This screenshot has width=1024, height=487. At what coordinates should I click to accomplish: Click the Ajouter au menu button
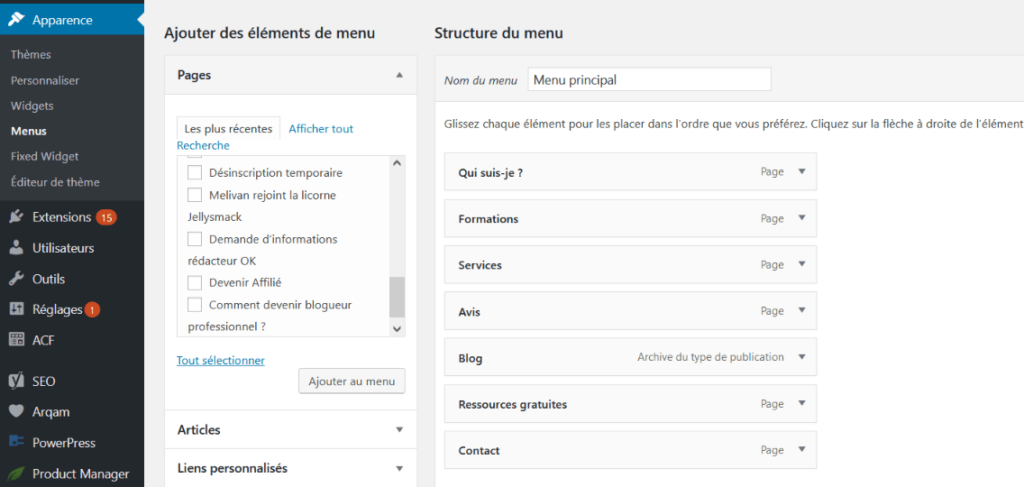pos(352,381)
